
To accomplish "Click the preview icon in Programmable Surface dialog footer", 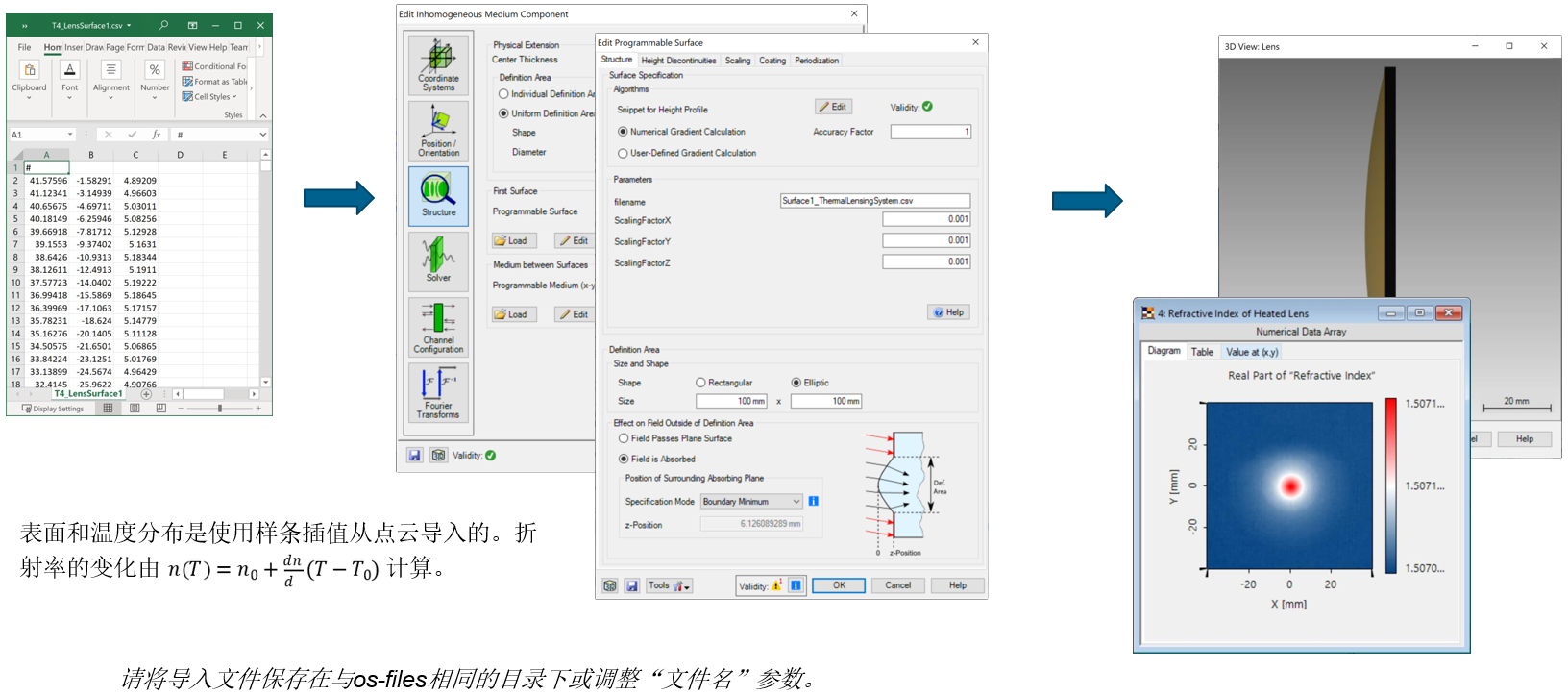I will pos(609,585).
